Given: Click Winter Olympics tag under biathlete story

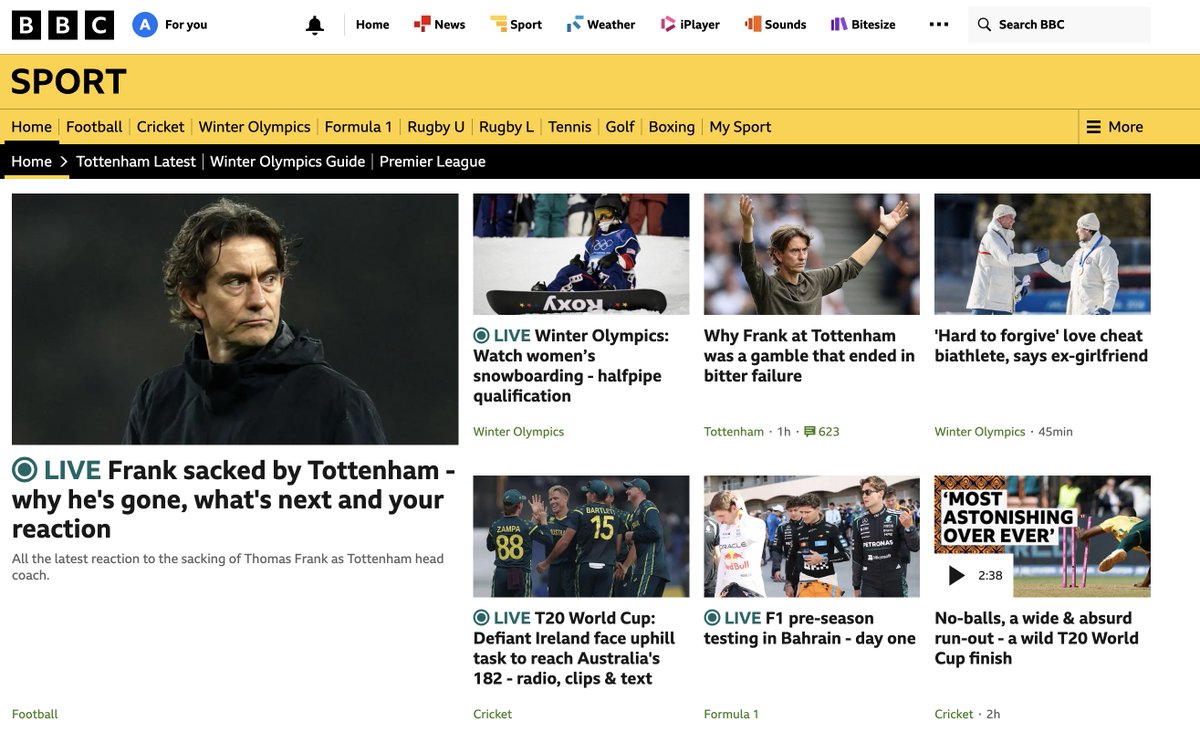Looking at the screenshot, I should 980,432.
